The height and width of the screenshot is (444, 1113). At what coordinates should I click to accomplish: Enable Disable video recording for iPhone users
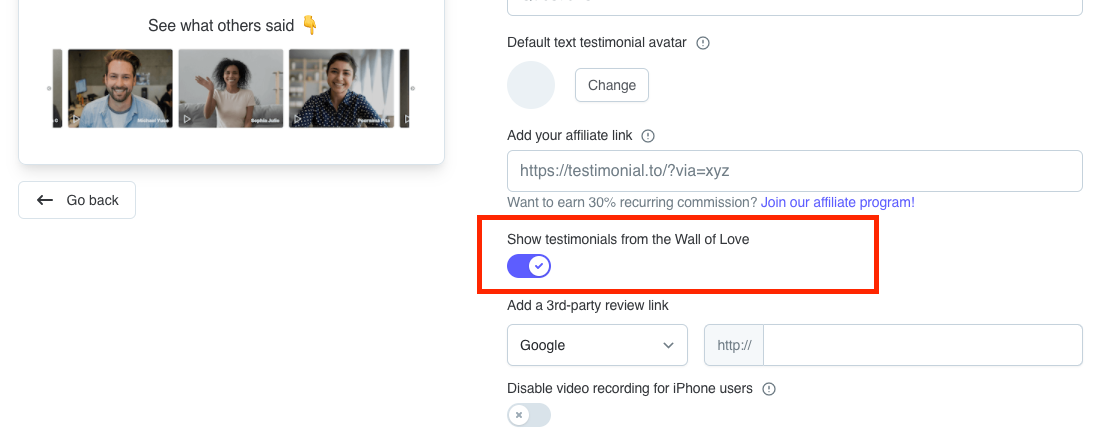coord(529,415)
